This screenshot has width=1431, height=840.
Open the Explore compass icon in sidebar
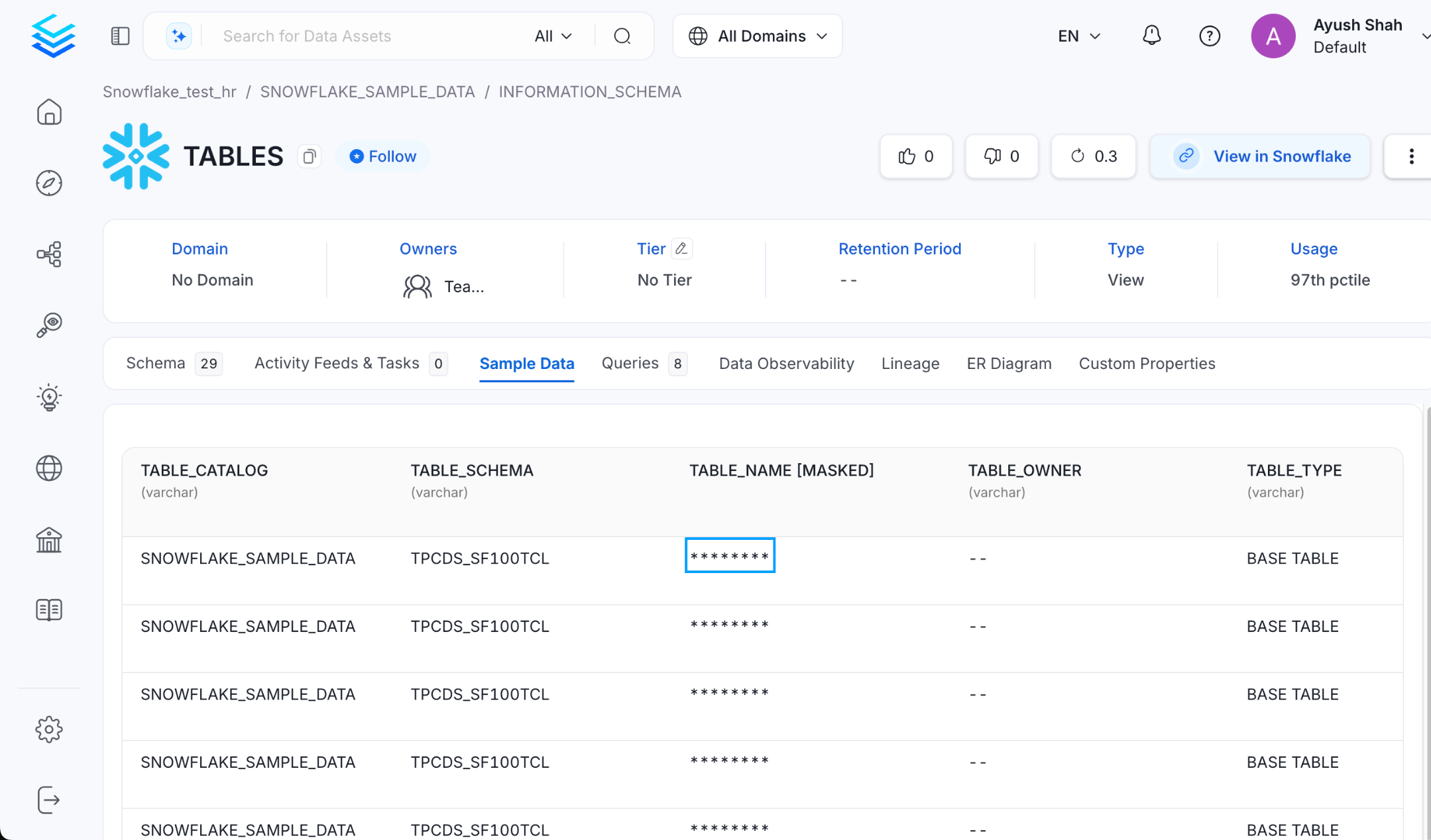click(49, 183)
